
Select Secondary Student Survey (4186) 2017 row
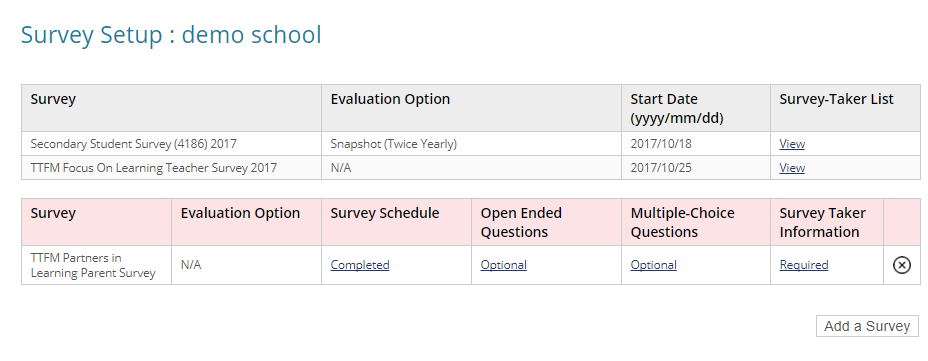coord(471,144)
